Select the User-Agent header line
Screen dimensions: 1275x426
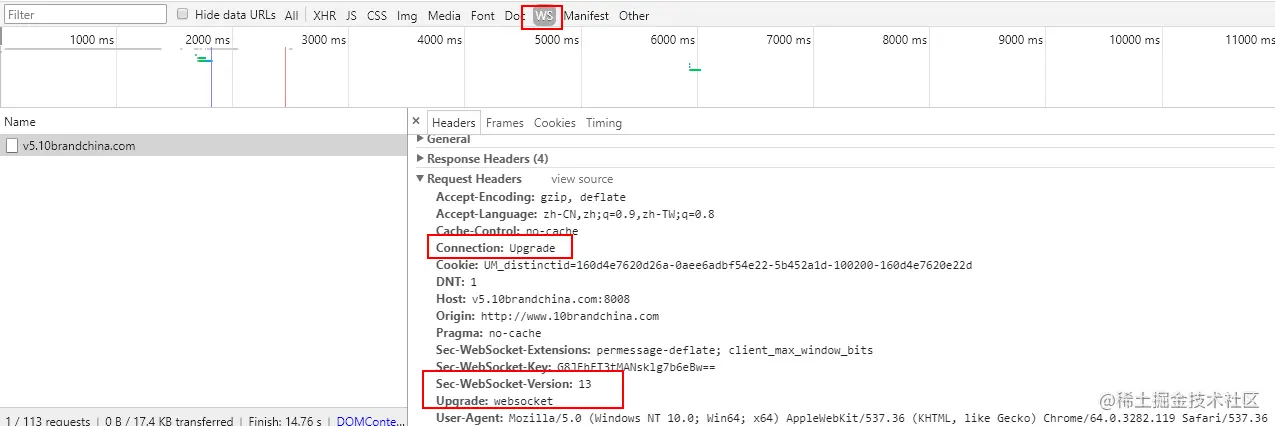[x=851, y=418]
